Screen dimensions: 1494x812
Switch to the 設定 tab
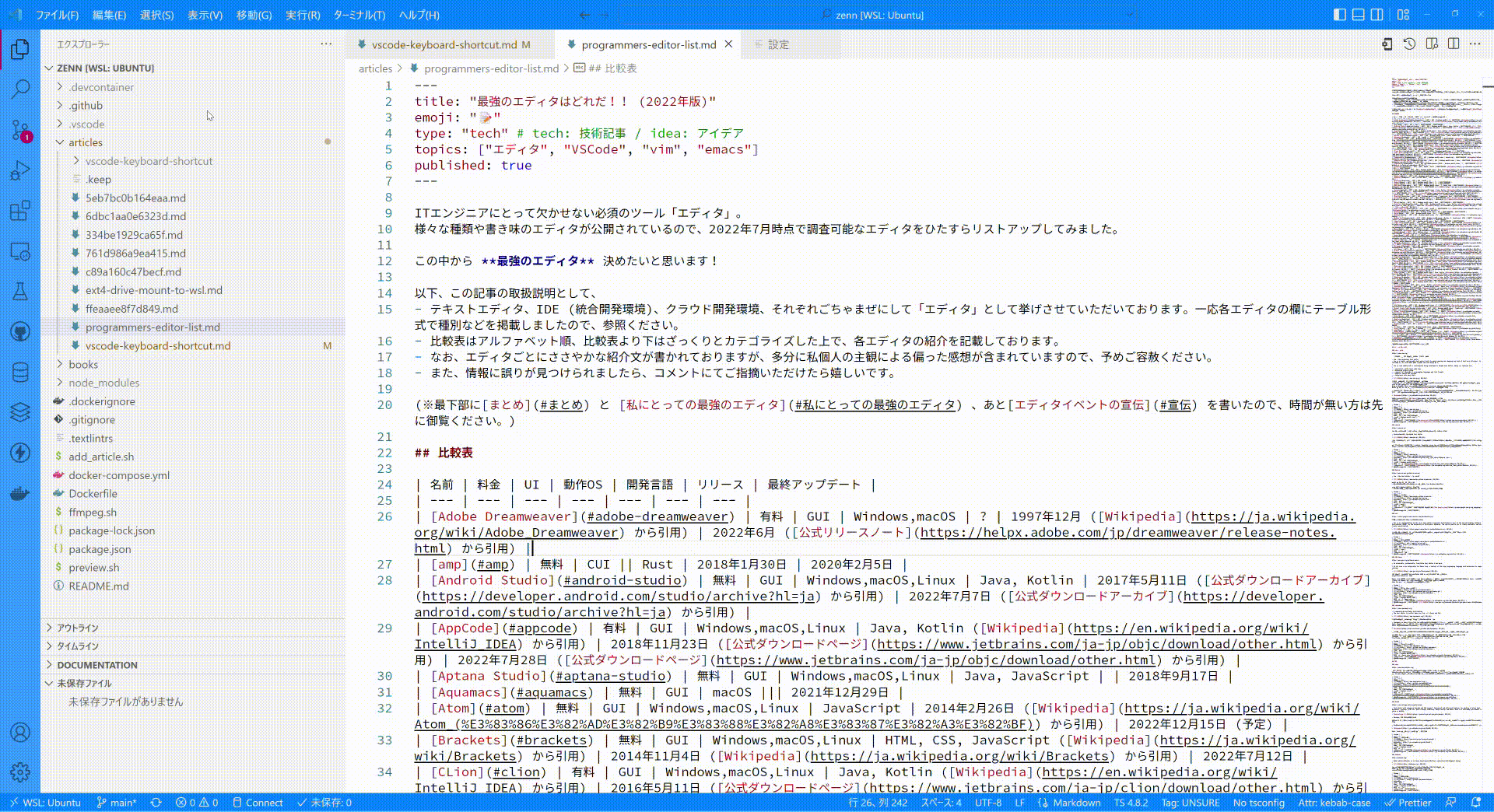778,44
